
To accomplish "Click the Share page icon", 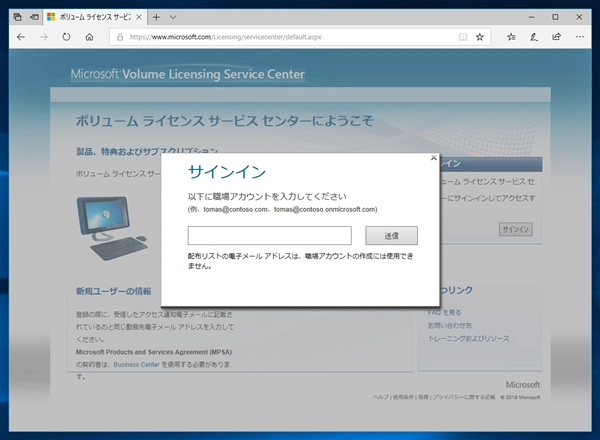I will point(556,37).
